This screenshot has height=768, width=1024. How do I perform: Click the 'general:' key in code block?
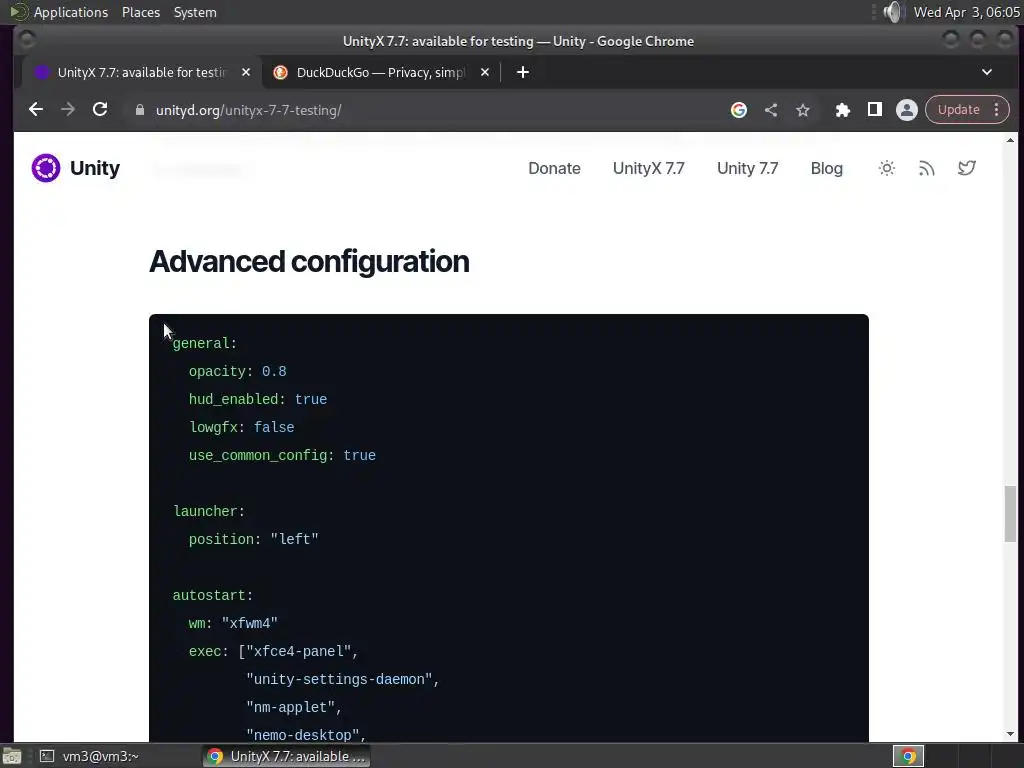click(204, 343)
